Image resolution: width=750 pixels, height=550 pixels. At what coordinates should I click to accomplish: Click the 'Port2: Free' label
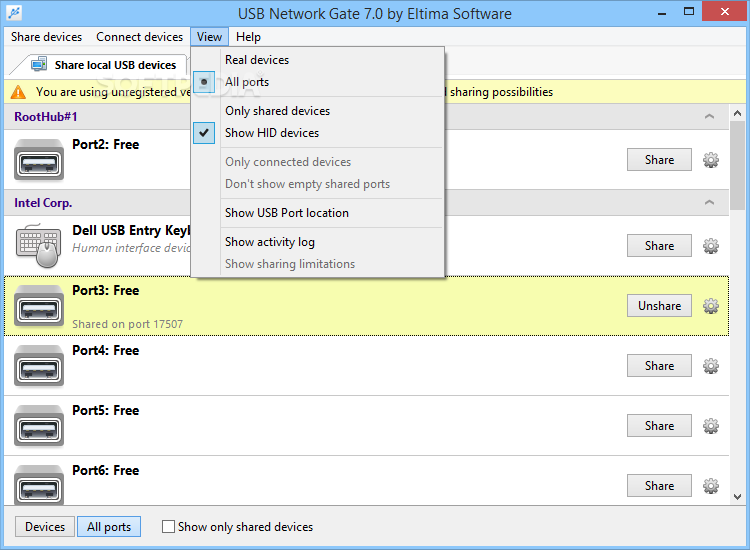[x=106, y=144]
